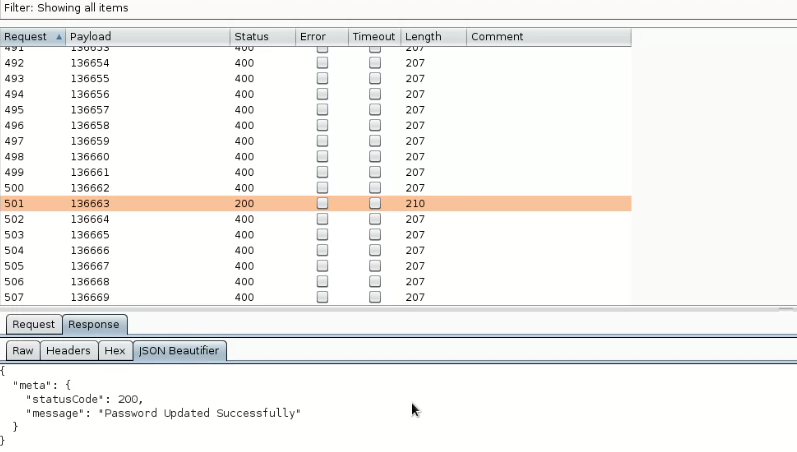The image size is (797, 452).
Task: Switch to the Hex tab
Action: 115,351
